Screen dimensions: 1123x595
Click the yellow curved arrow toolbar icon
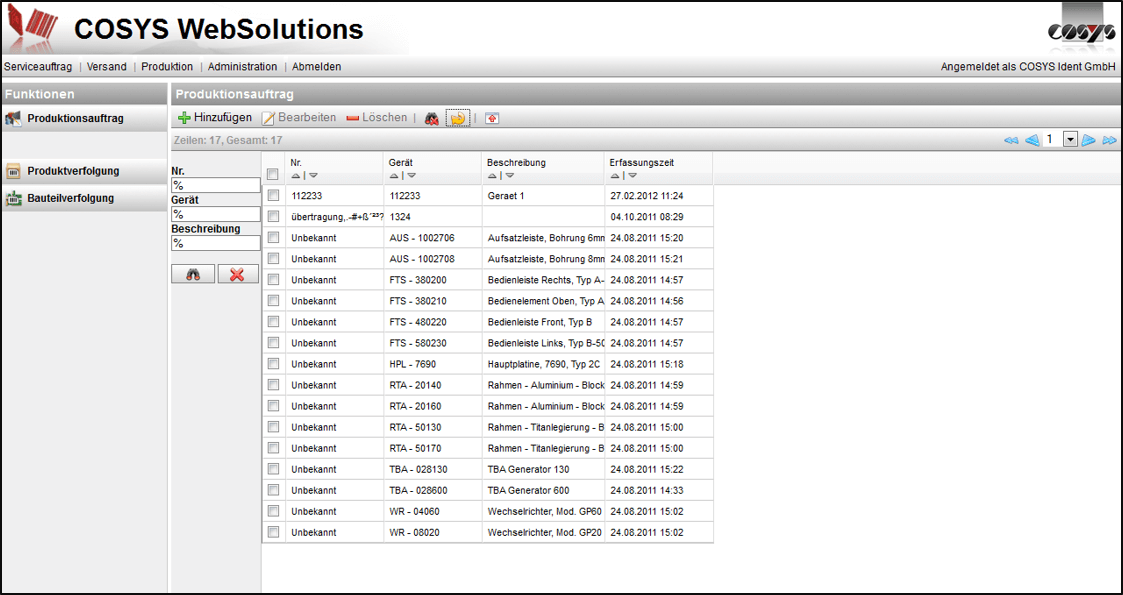click(x=458, y=118)
